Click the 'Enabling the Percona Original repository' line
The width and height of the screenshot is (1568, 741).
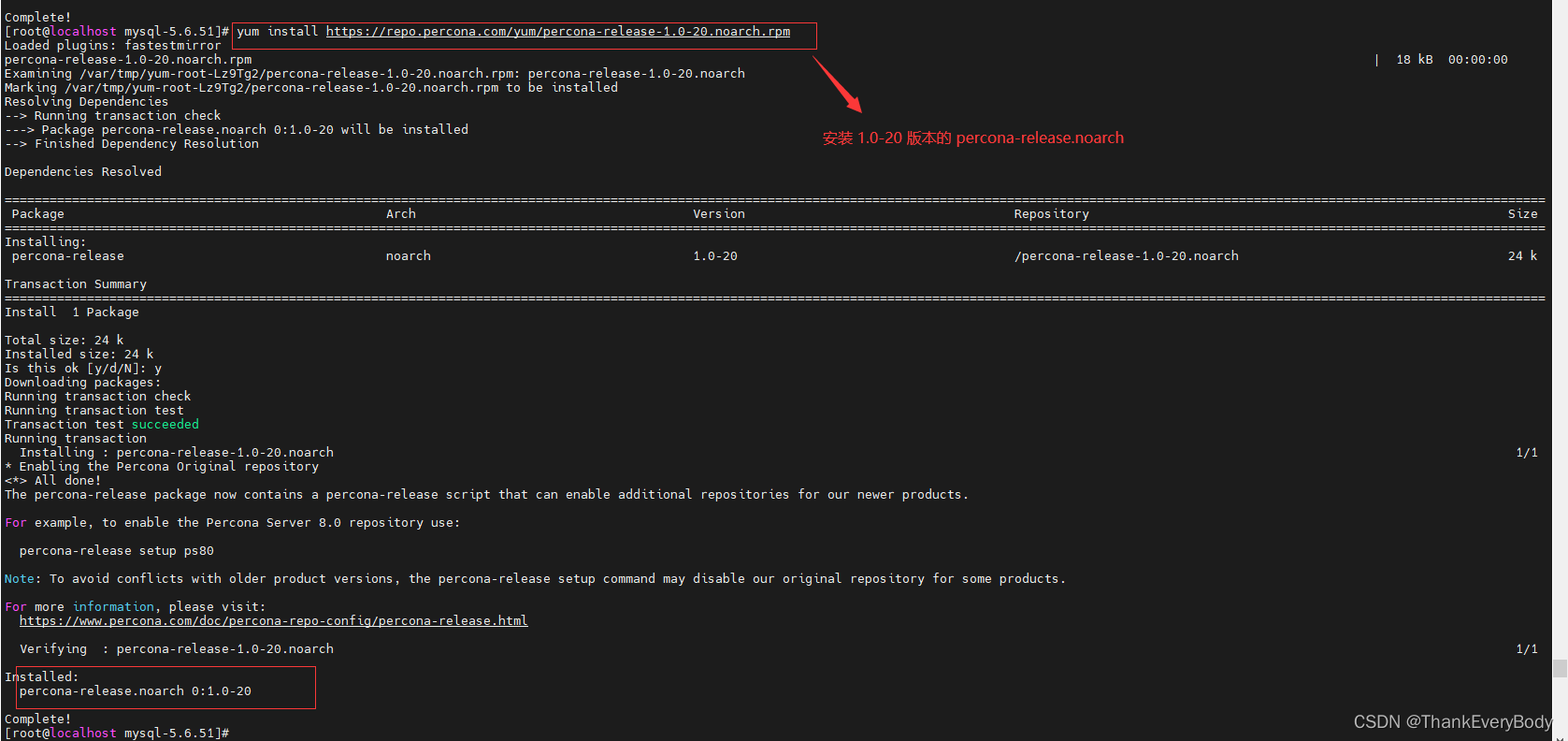pyautogui.click(x=162, y=467)
